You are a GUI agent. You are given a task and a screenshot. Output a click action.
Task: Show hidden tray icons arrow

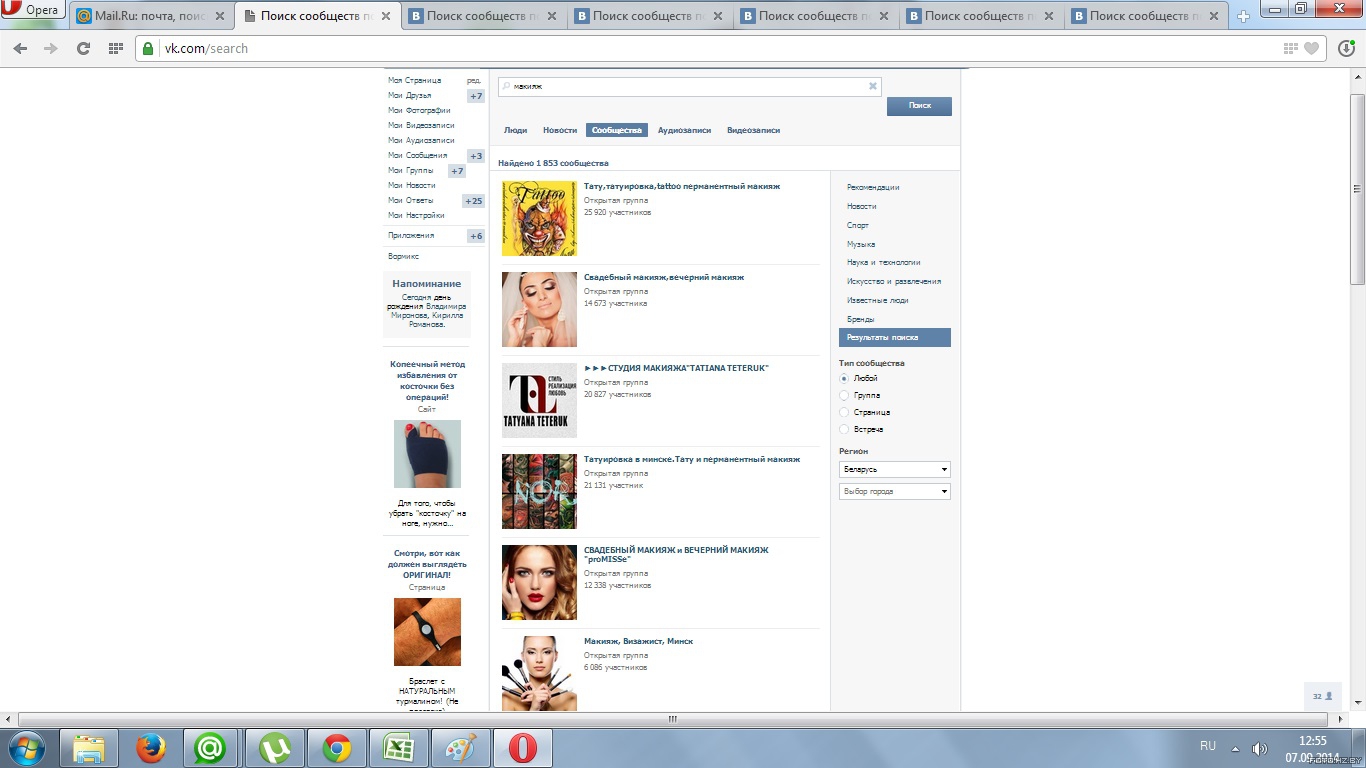point(1235,748)
